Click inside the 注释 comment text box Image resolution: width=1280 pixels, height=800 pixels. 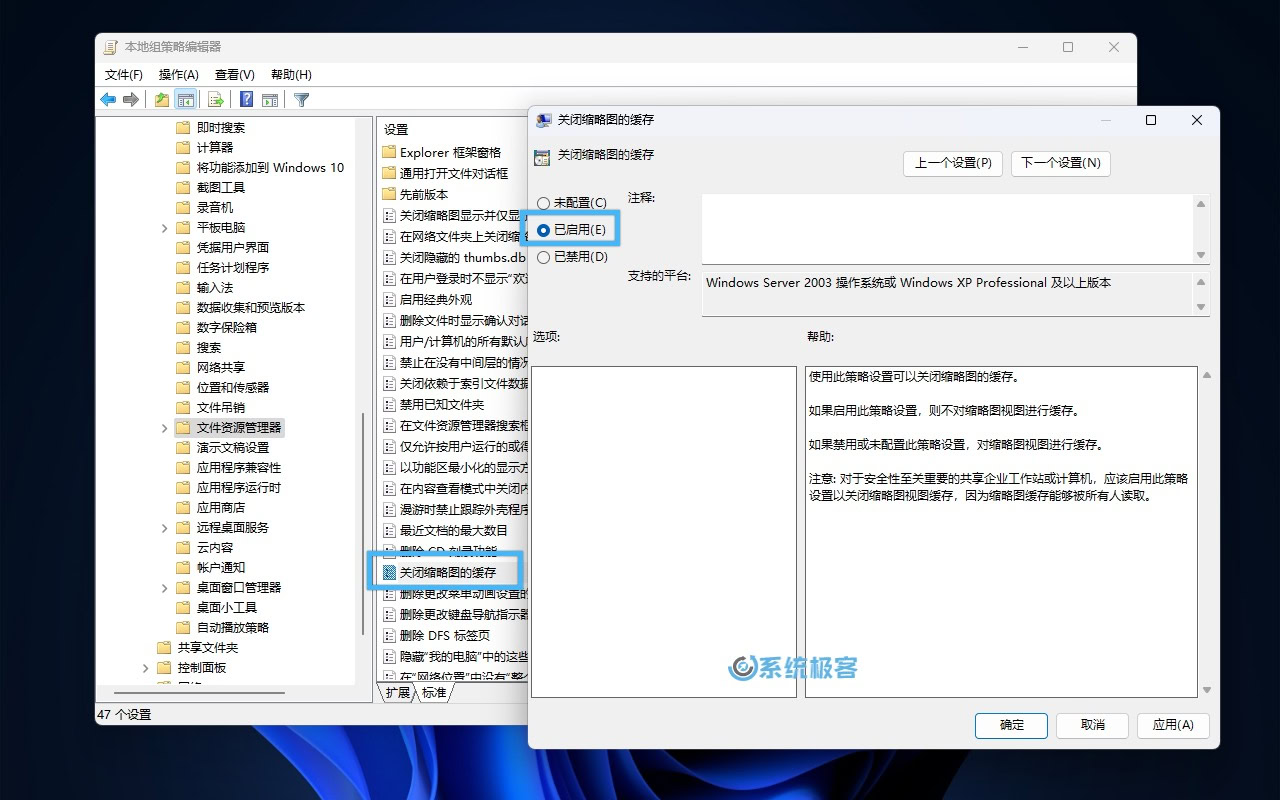click(x=948, y=229)
